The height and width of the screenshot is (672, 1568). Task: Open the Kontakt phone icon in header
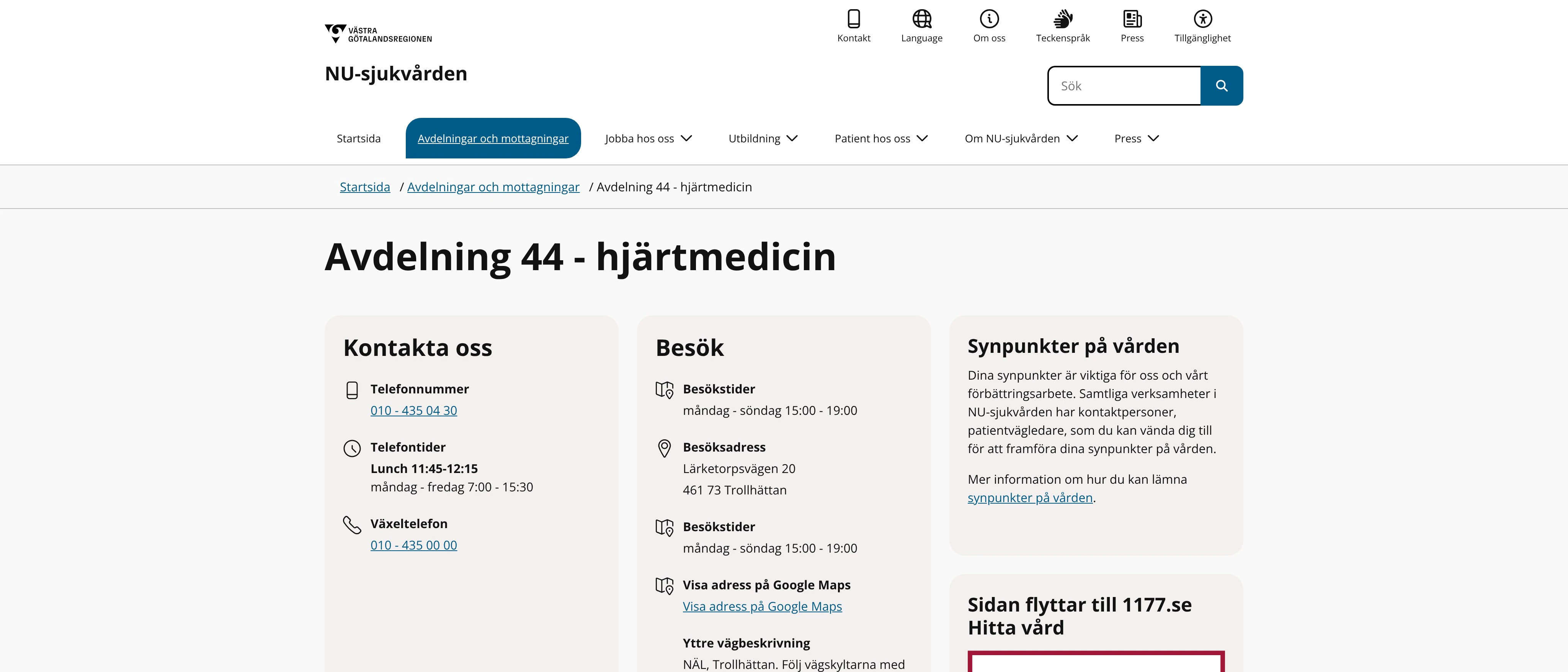tap(853, 19)
